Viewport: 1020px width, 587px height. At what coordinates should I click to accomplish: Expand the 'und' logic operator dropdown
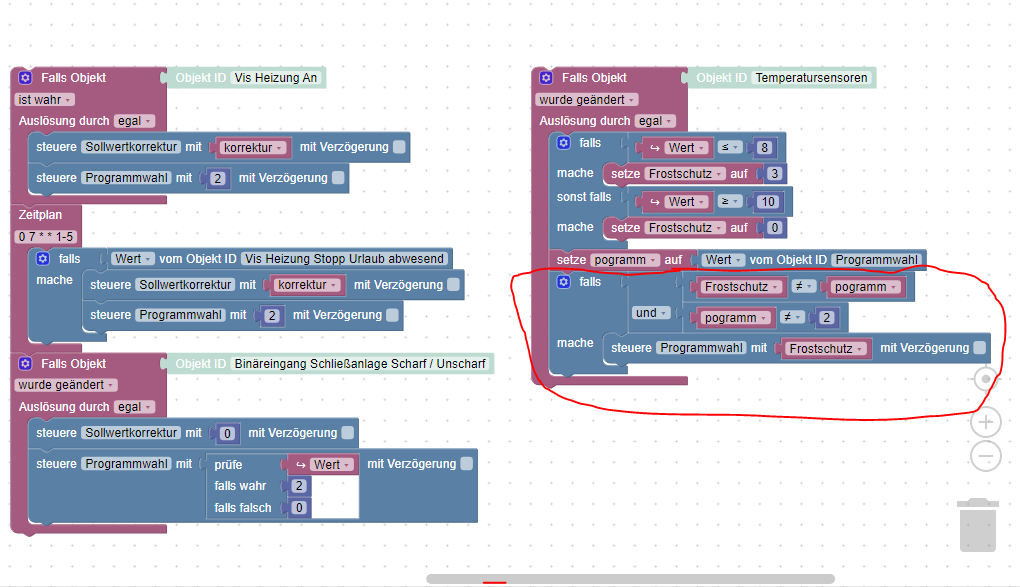[x=651, y=313]
